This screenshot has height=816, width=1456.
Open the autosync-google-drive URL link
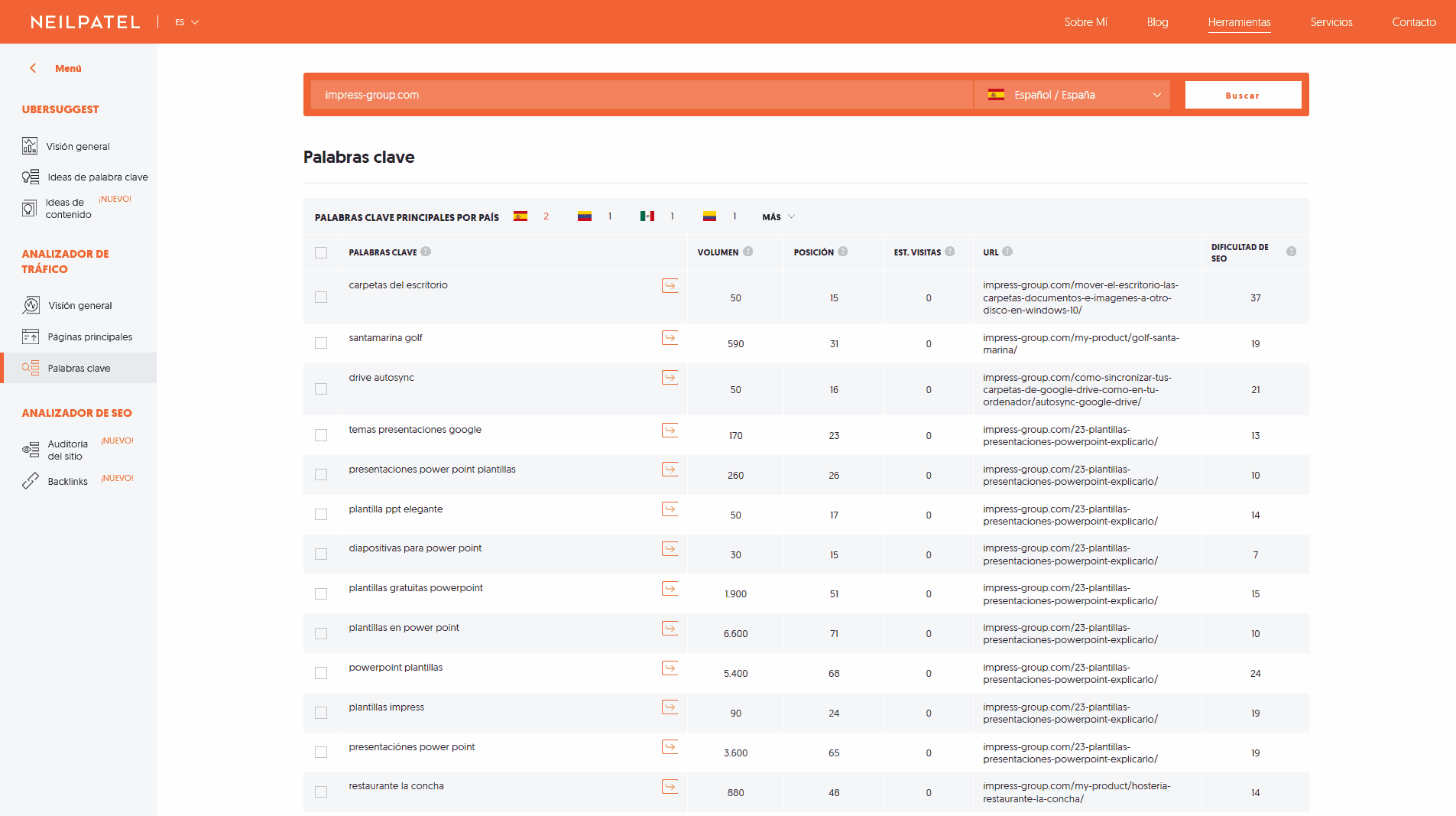[1077, 389]
